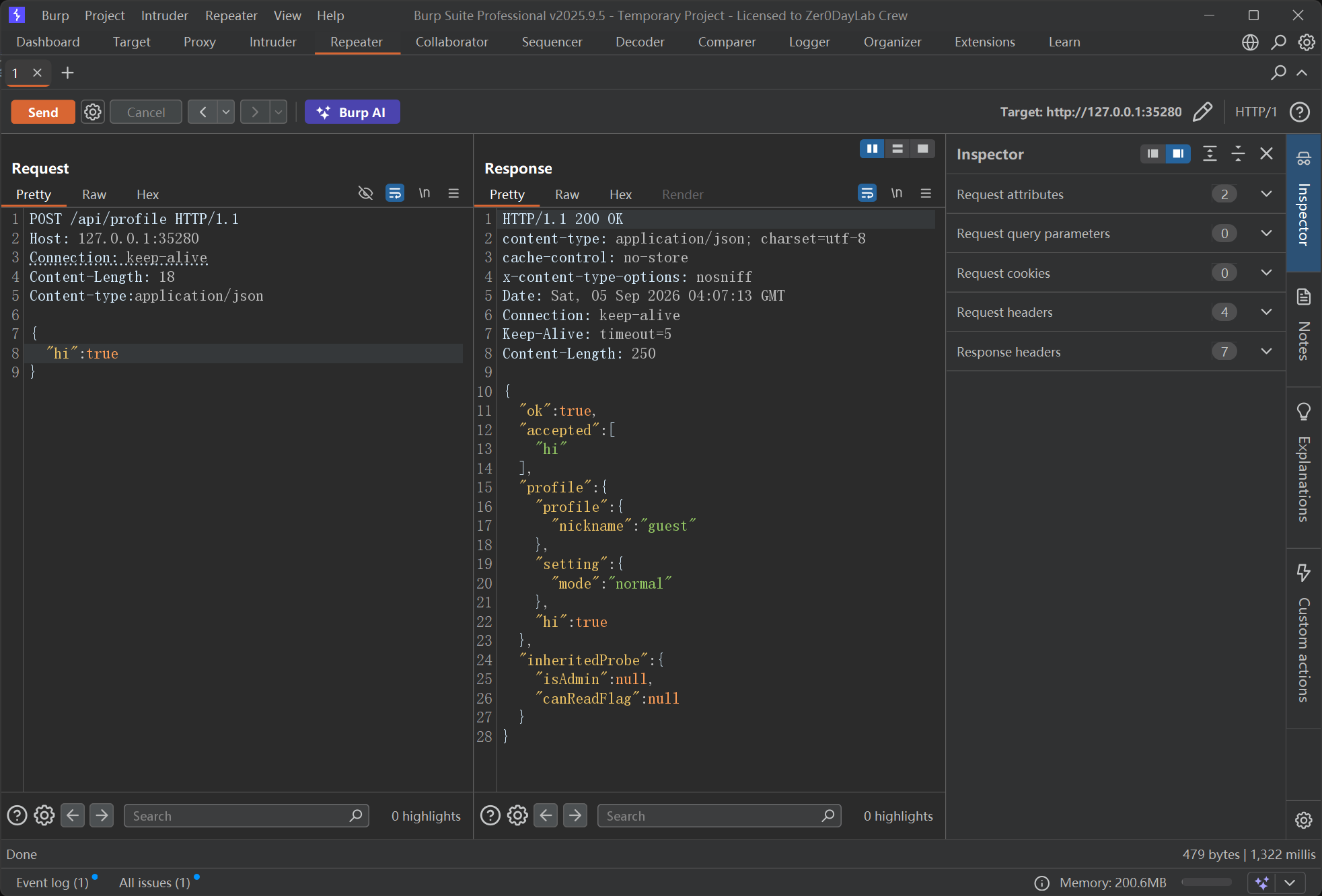Click Burp AI sparkle icon in status bar
Viewport: 1322px width, 896px height.
point(1262,883)
